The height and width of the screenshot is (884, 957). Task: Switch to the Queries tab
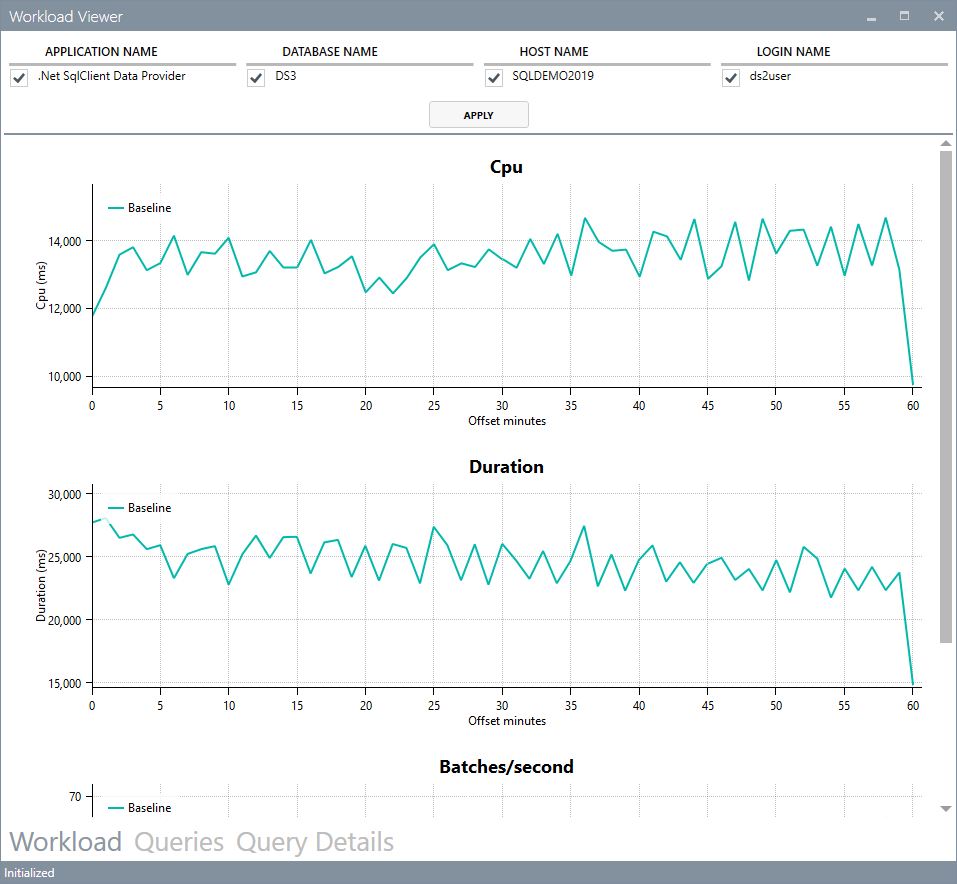[x=179, y=842]
